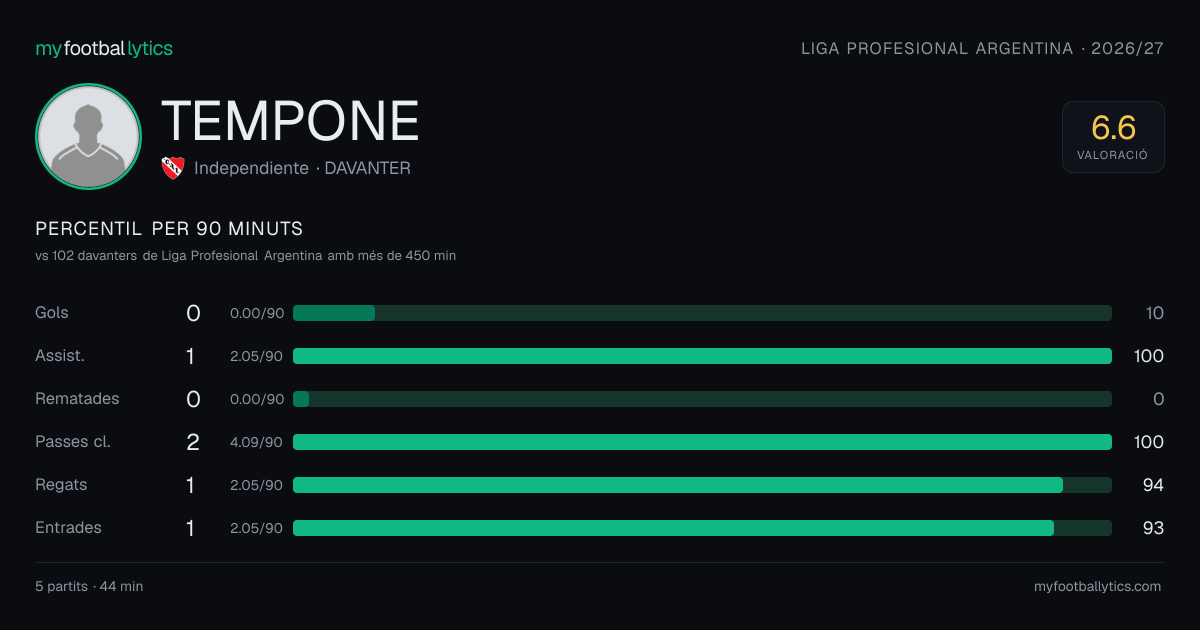Click the 4.09/90 passes rate value
Image resolution: width=1200 pixels, height=630 pixels.
[257, 442]
